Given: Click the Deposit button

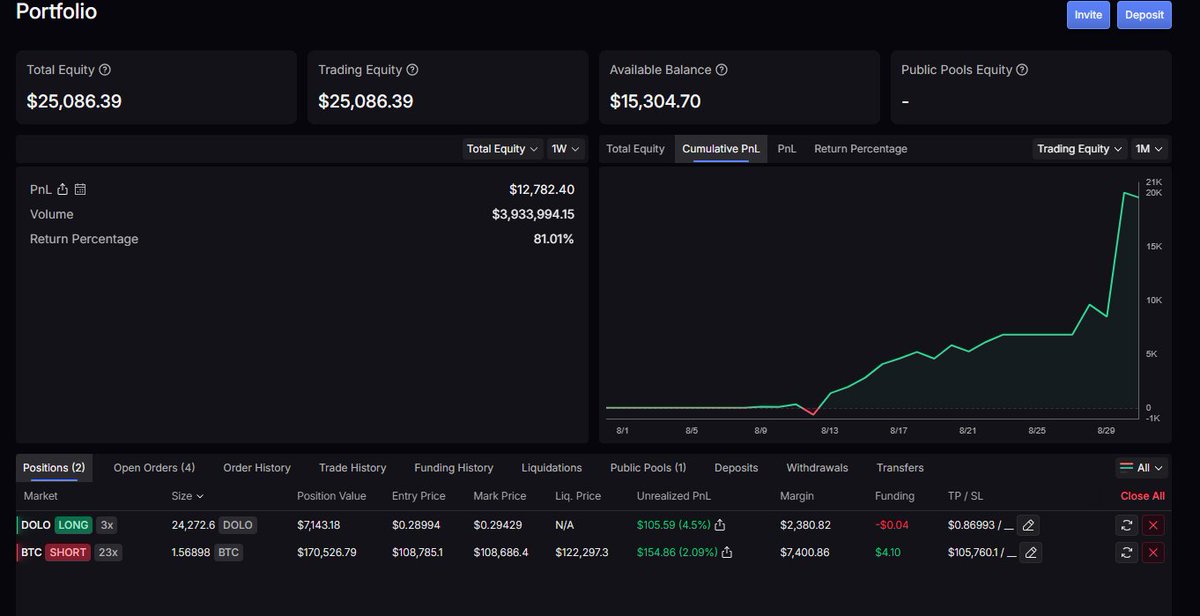Looking at the screenshot, I should 1143,15.
